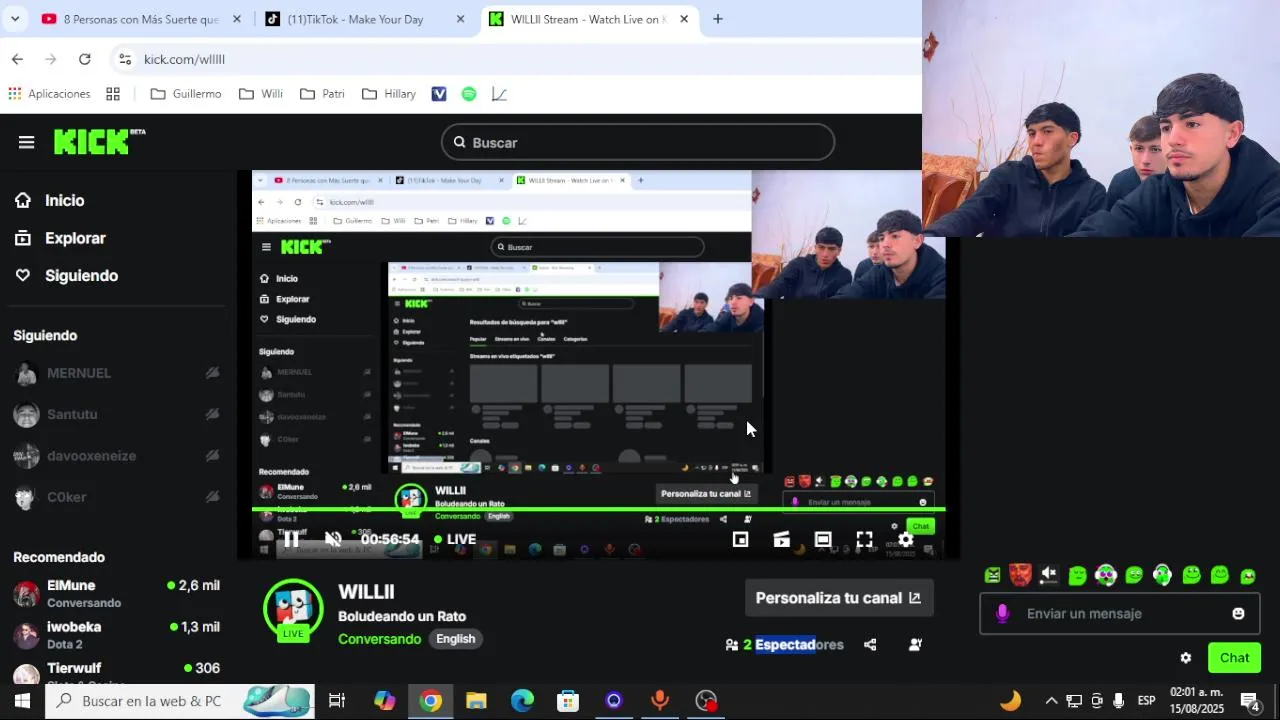Click the Conversando category link
Image resolution: width=1280 pixels, height=720 pixels.
pyautogui.click(x=379, y=639)
